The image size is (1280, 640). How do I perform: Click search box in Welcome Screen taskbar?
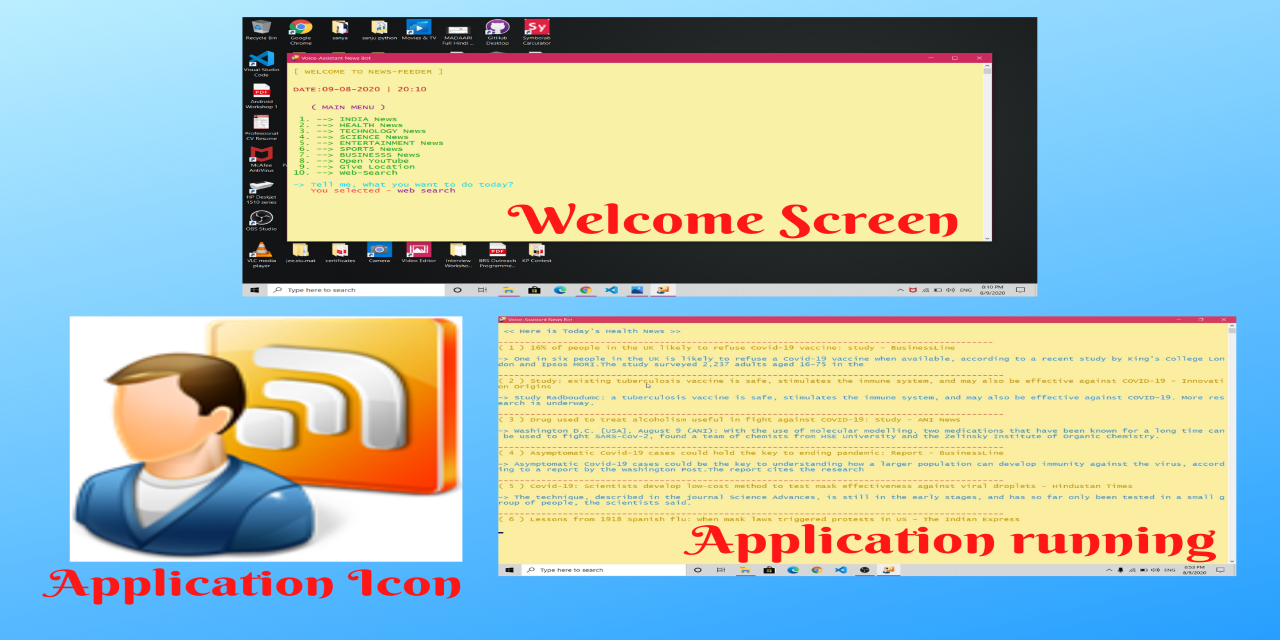[x=355, y=290]
